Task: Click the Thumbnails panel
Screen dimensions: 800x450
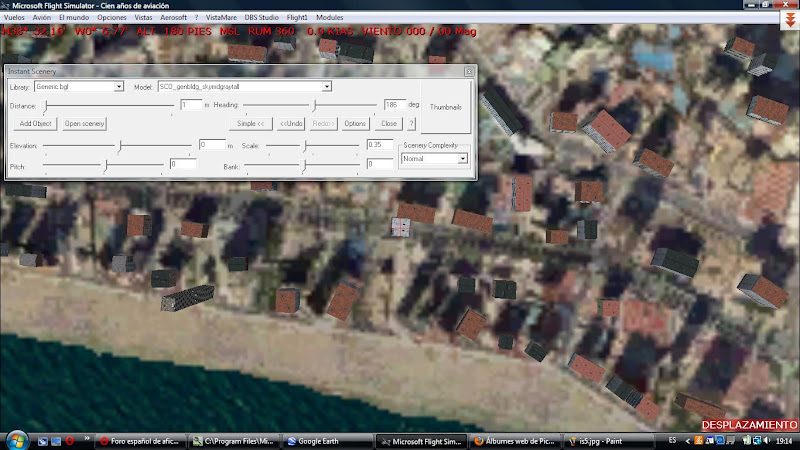Action: [445, 107]
